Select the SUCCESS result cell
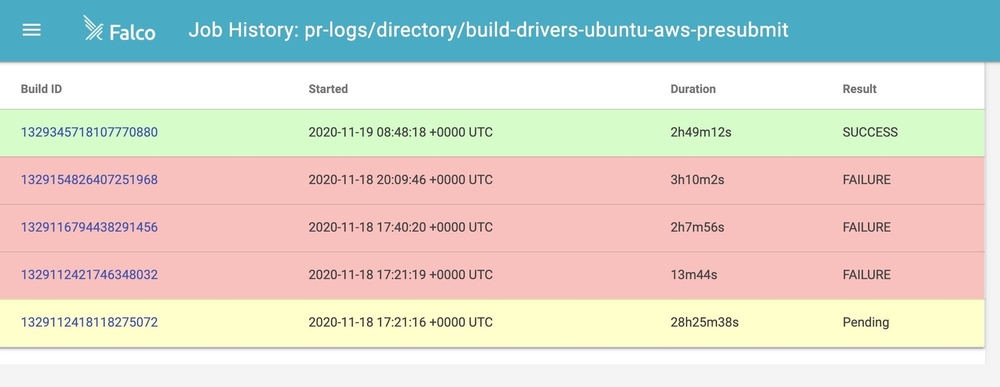 [870, 133]
